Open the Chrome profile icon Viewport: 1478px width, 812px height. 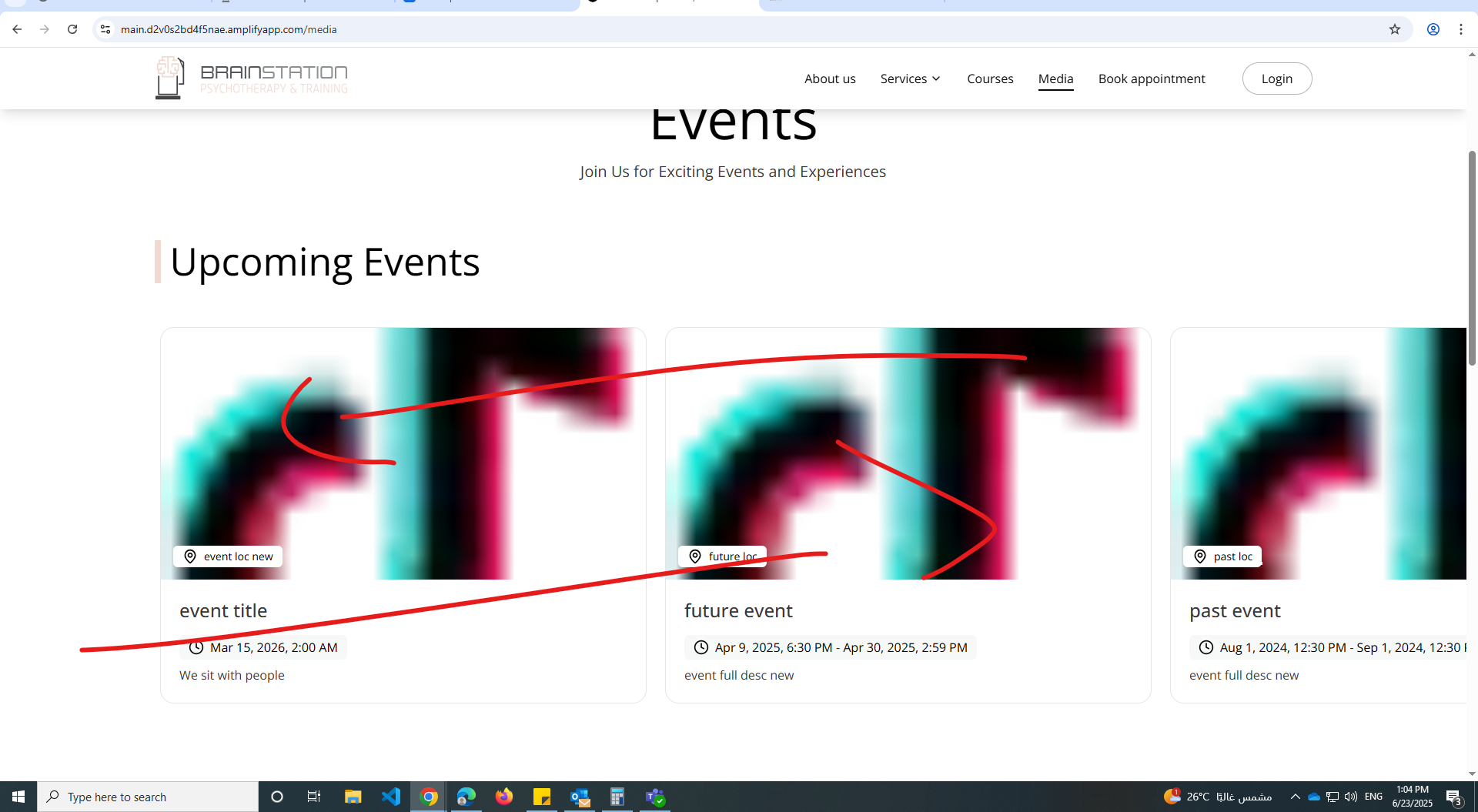[x=1433, y=29]
